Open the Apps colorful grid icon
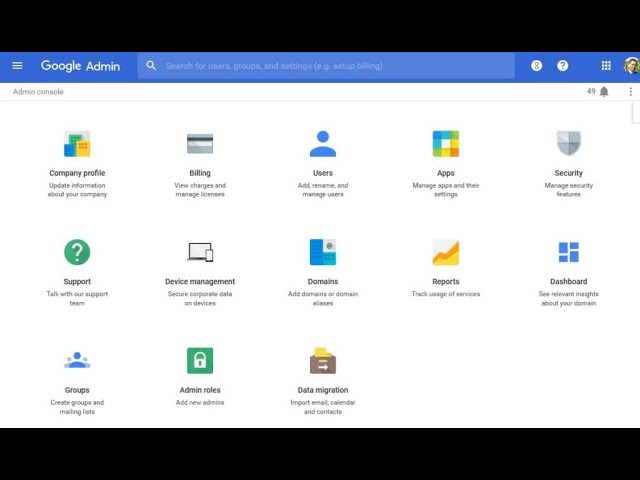This screenshot has width=640, height=480. [x=446, y=144]
